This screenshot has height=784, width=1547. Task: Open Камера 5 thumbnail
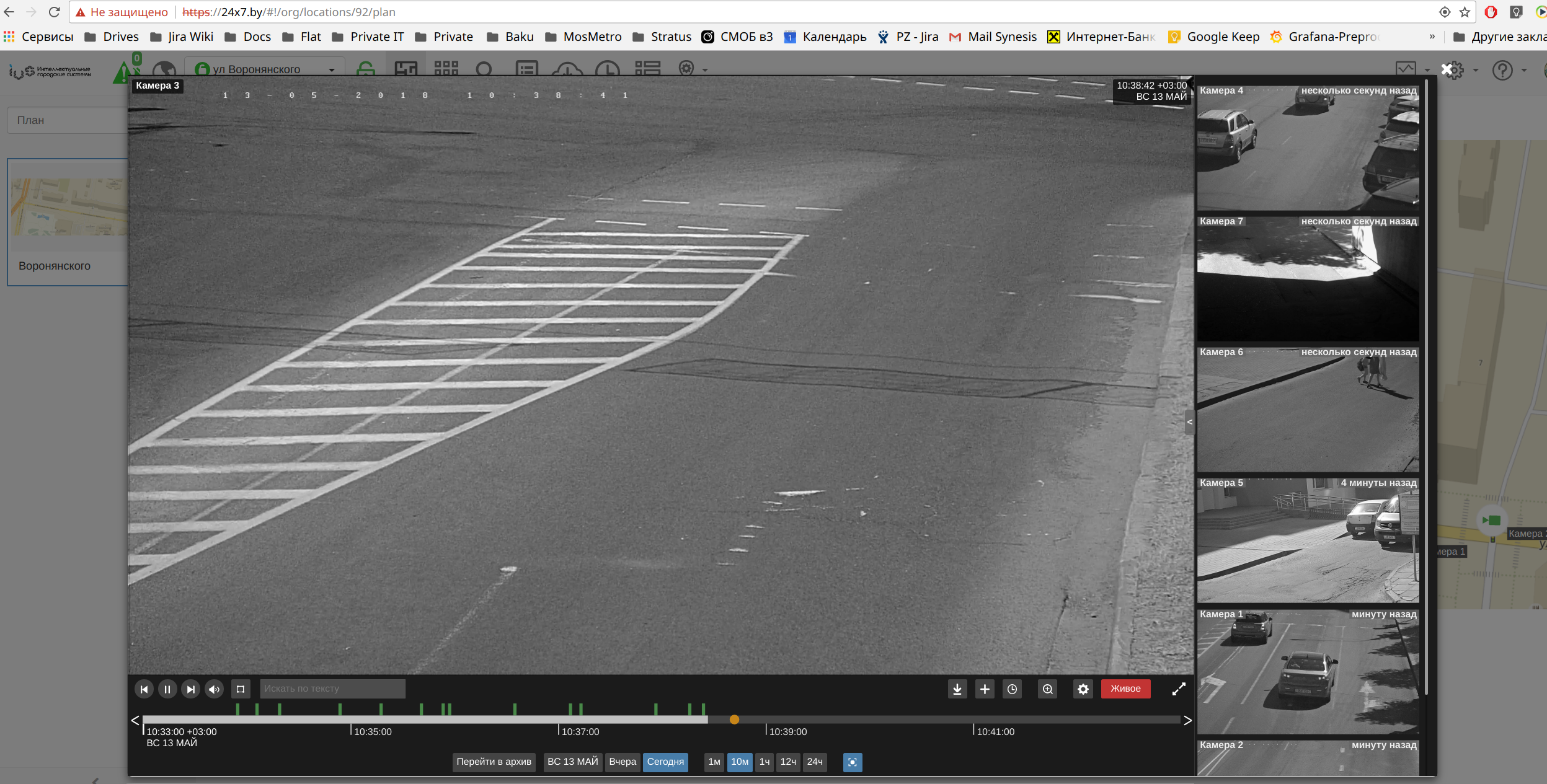pyautogui.click(x=1308, y=540)
